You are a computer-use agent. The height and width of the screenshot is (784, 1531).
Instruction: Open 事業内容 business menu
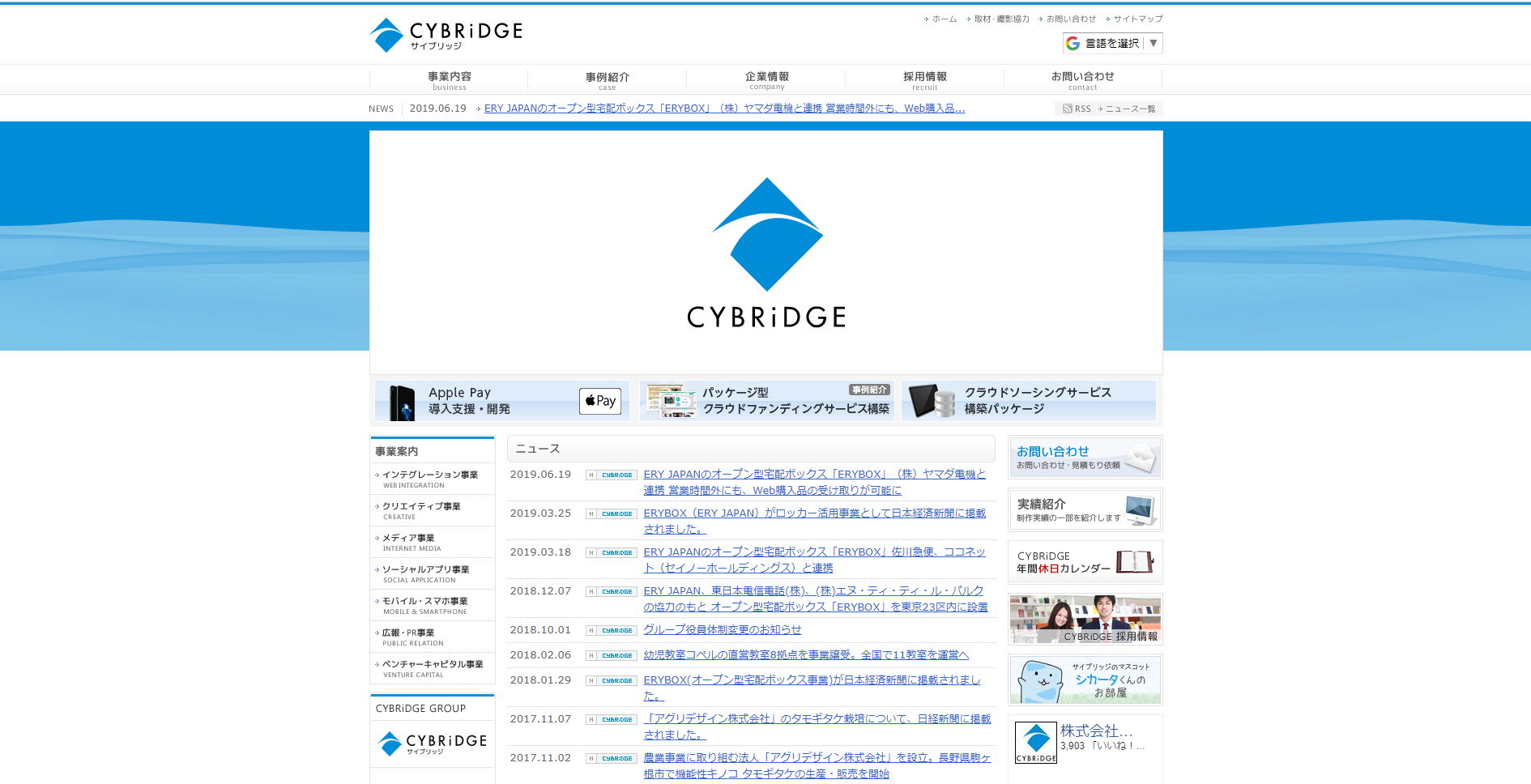pyautogui.click(x=449, y=80)
